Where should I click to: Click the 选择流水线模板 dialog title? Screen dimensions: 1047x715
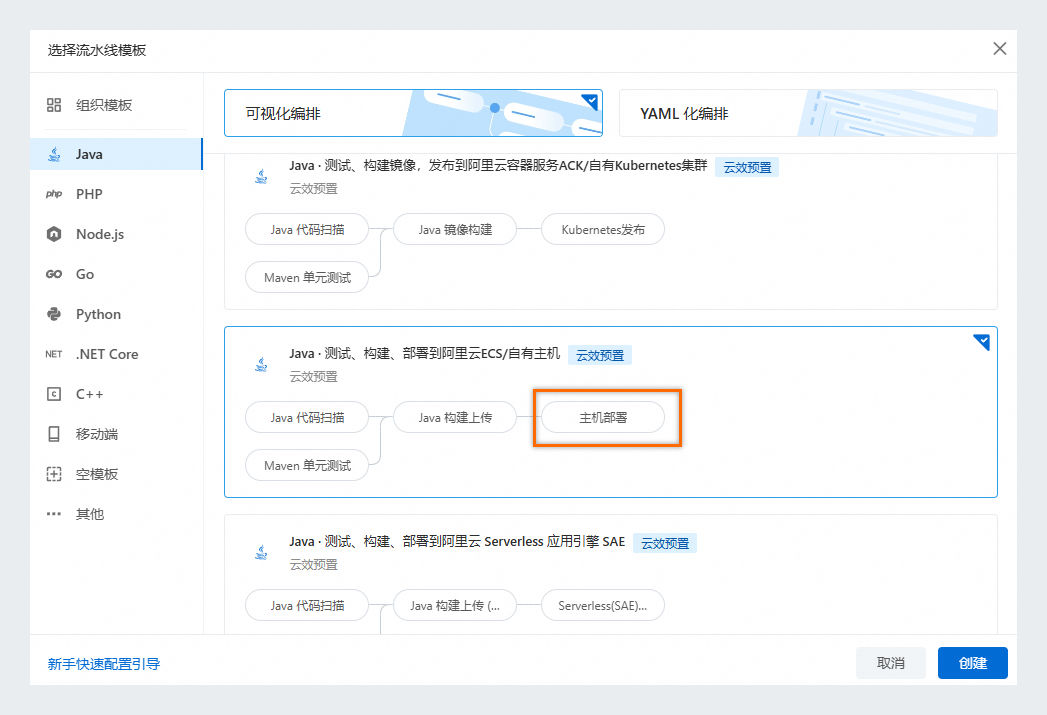pos(97,50)
